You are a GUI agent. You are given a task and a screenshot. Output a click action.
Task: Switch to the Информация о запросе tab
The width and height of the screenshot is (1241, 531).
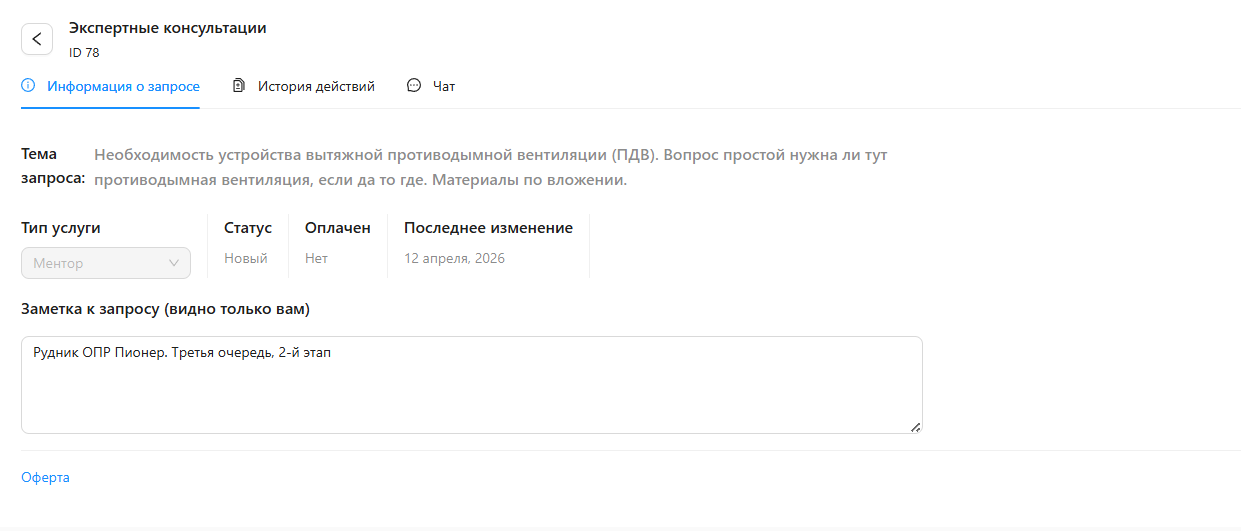pos(110,87)
